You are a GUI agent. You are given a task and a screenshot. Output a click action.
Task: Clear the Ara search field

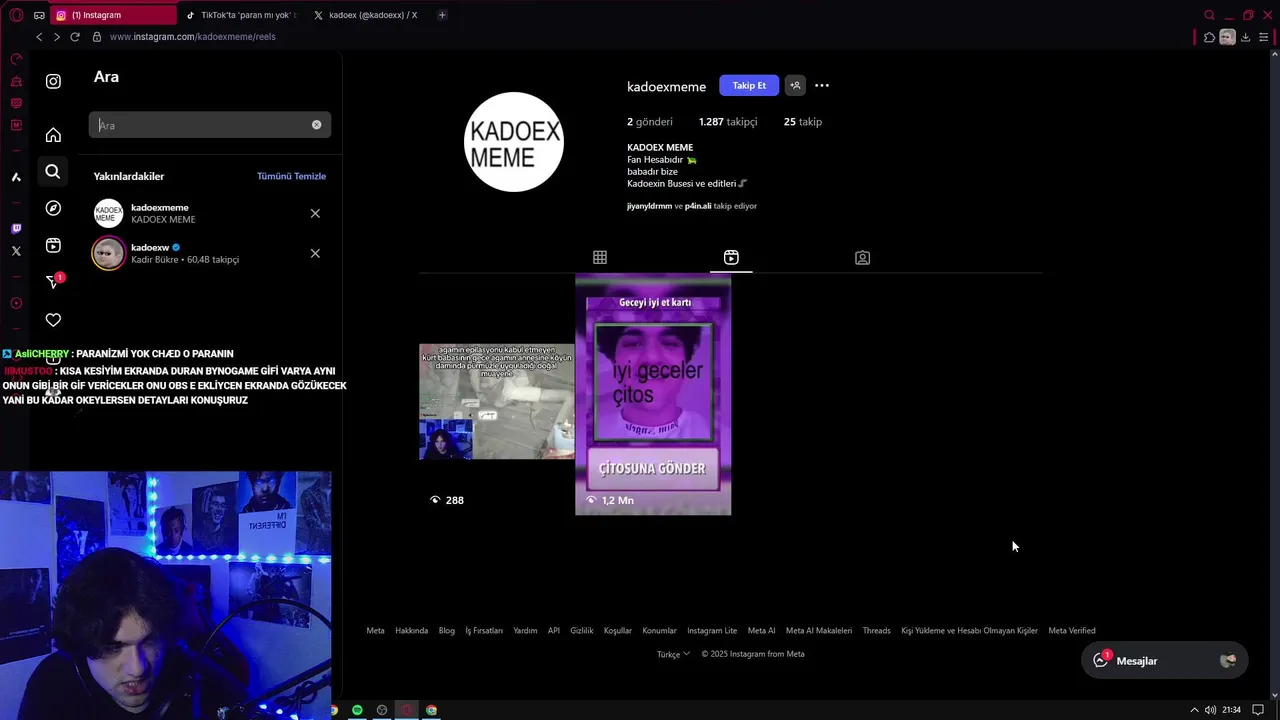(316, 125)
